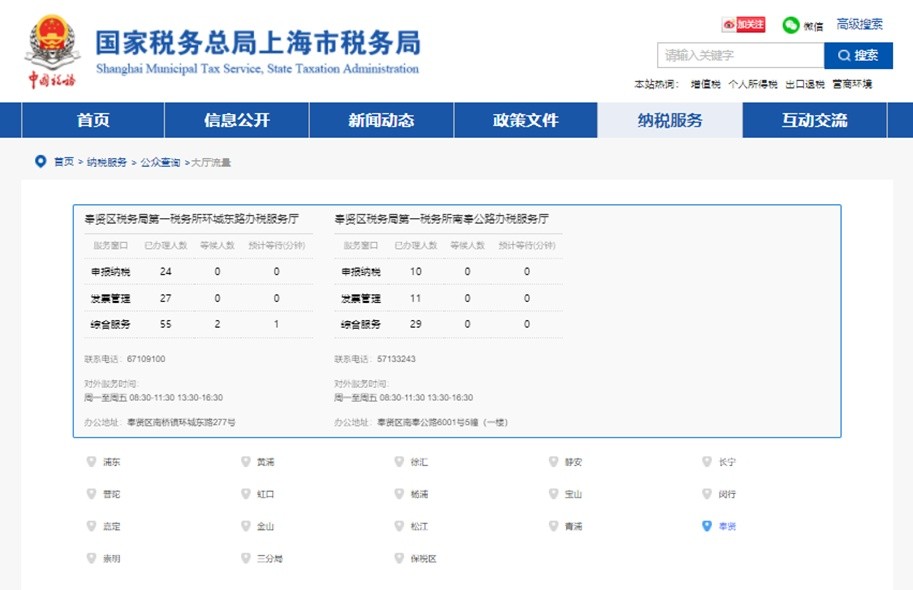Open the 纳税服务 navigation tab
The image size is (913, 590).
(x=670, y=120)
